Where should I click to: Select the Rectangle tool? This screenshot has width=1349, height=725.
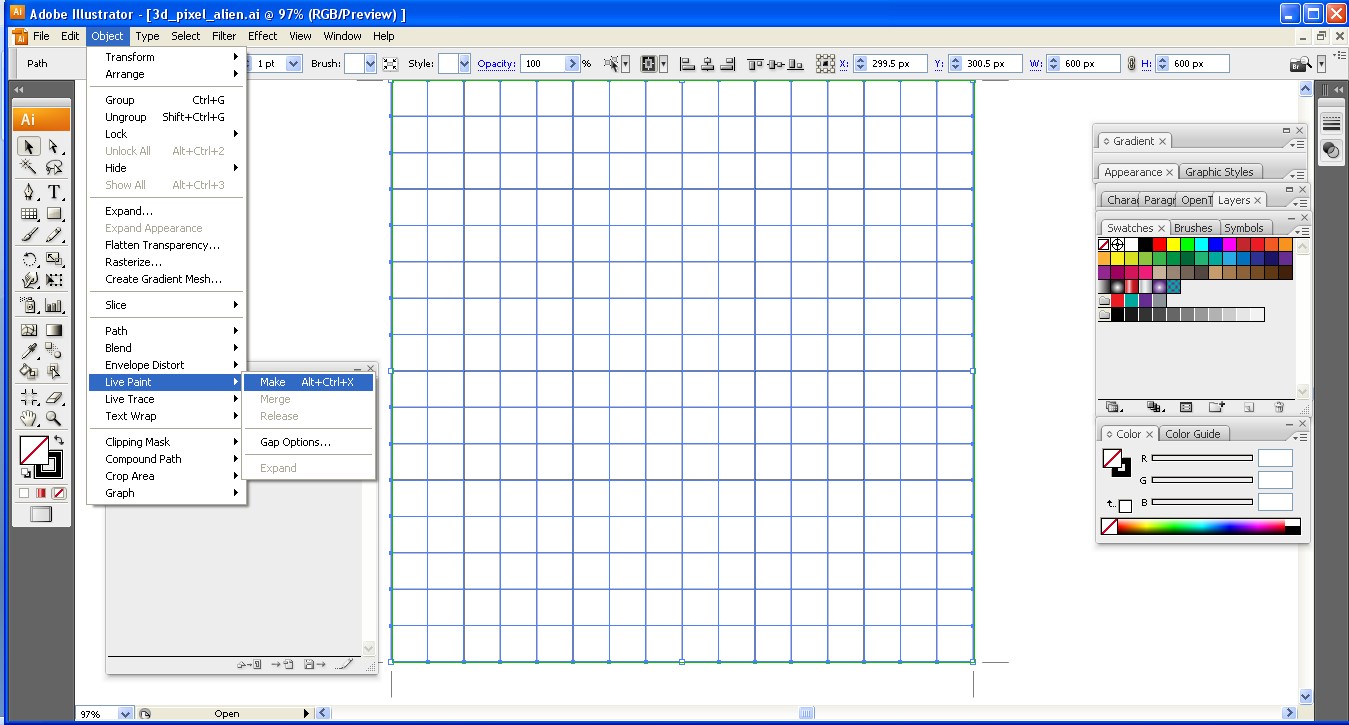(x=54, y=213)
